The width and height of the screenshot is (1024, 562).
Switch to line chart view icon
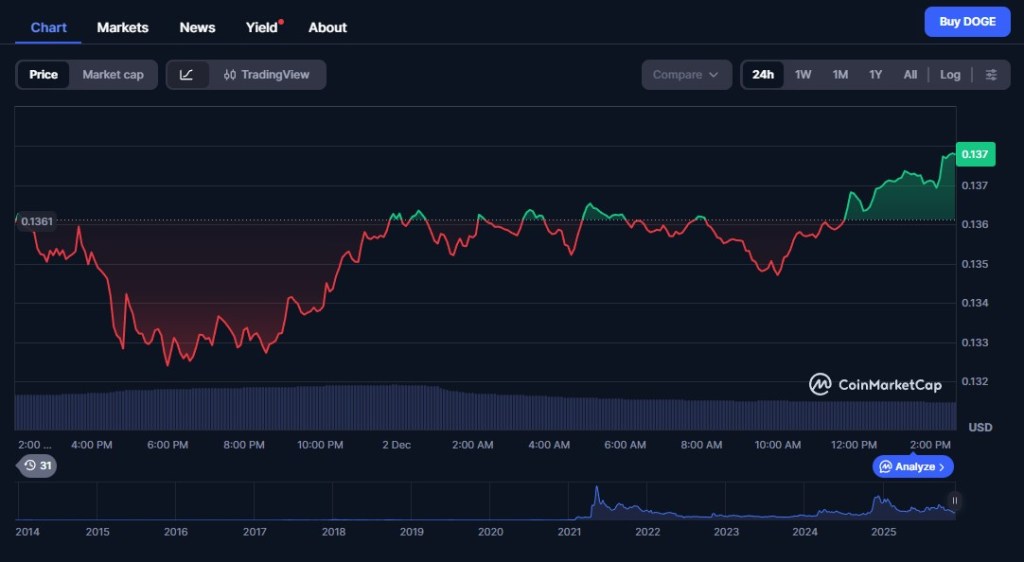(187, 74)
